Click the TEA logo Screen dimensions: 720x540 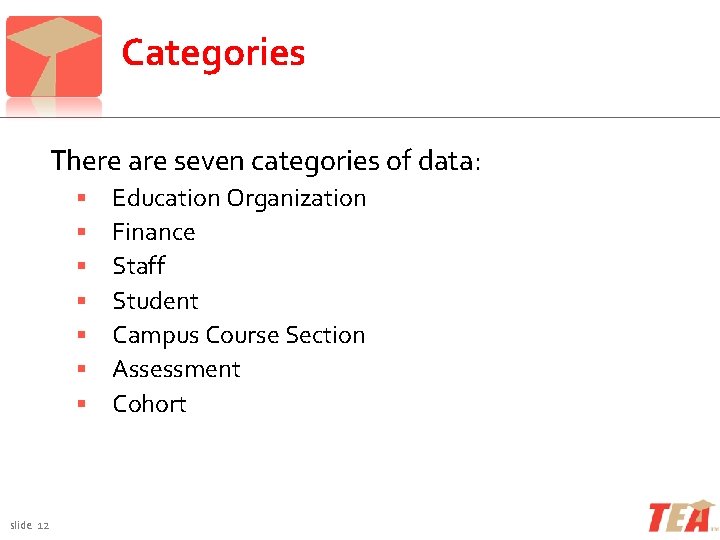pyautogui.click(x=682, y=515)
